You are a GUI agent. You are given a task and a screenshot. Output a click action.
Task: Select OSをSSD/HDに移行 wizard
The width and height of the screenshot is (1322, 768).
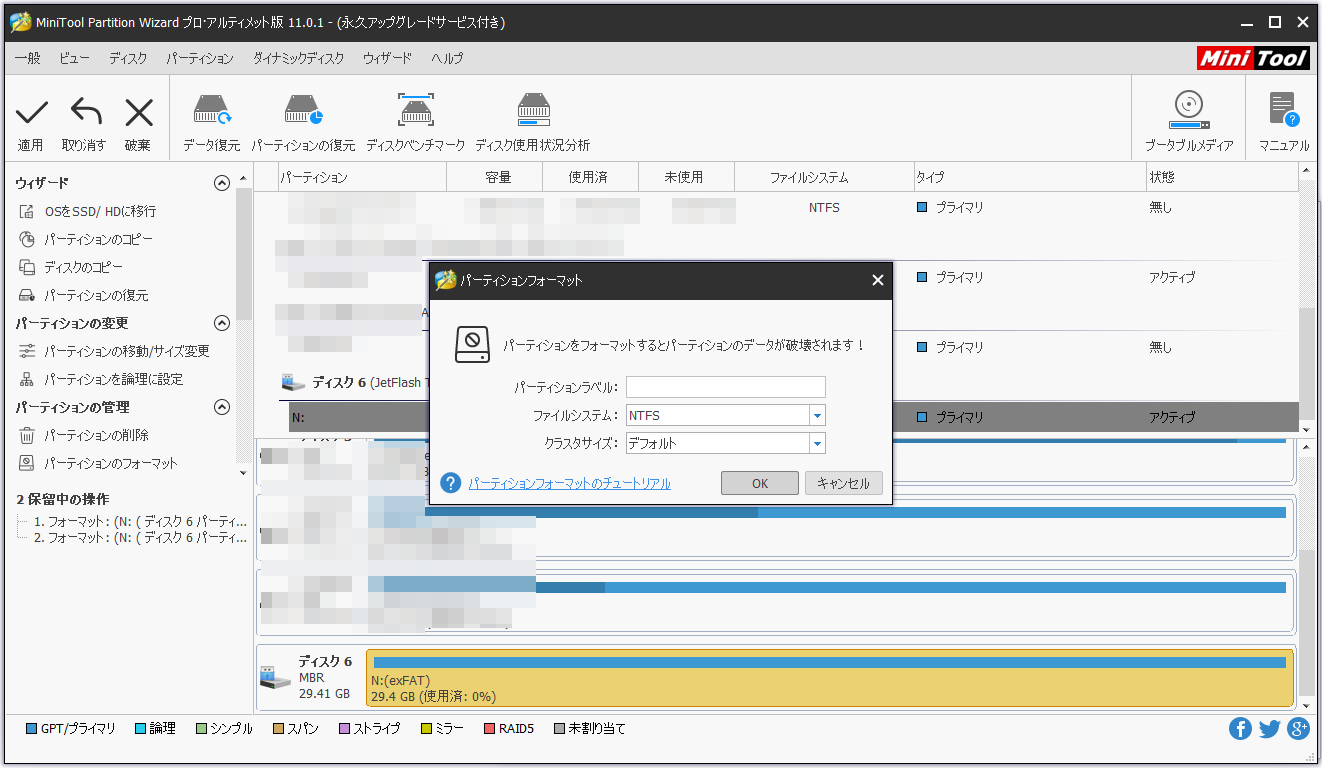coord(100,212)
